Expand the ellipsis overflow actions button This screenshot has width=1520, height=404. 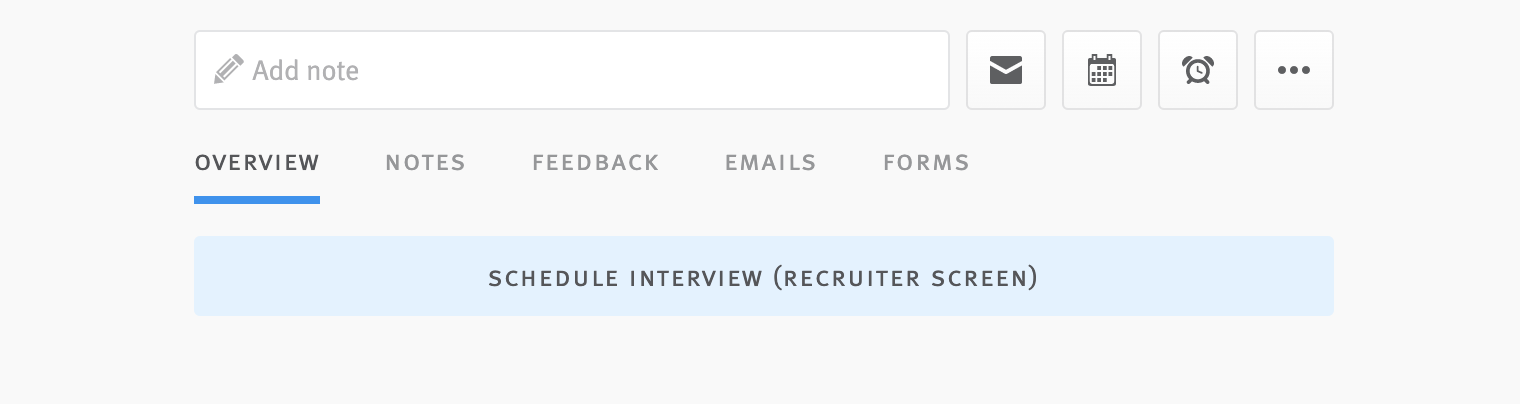coord(1294,70)
